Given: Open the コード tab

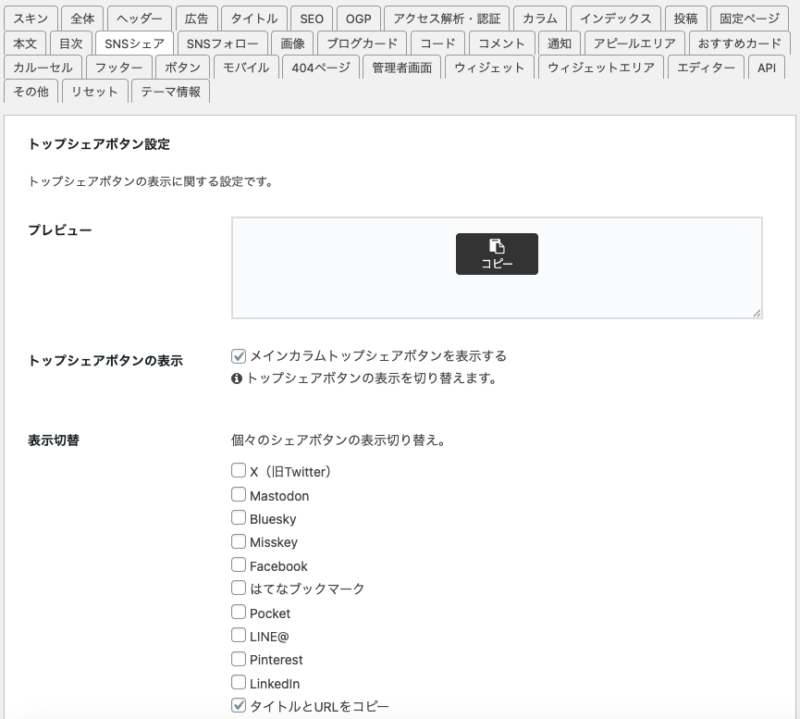Looking at the screenshot, I should click(437, 43).
